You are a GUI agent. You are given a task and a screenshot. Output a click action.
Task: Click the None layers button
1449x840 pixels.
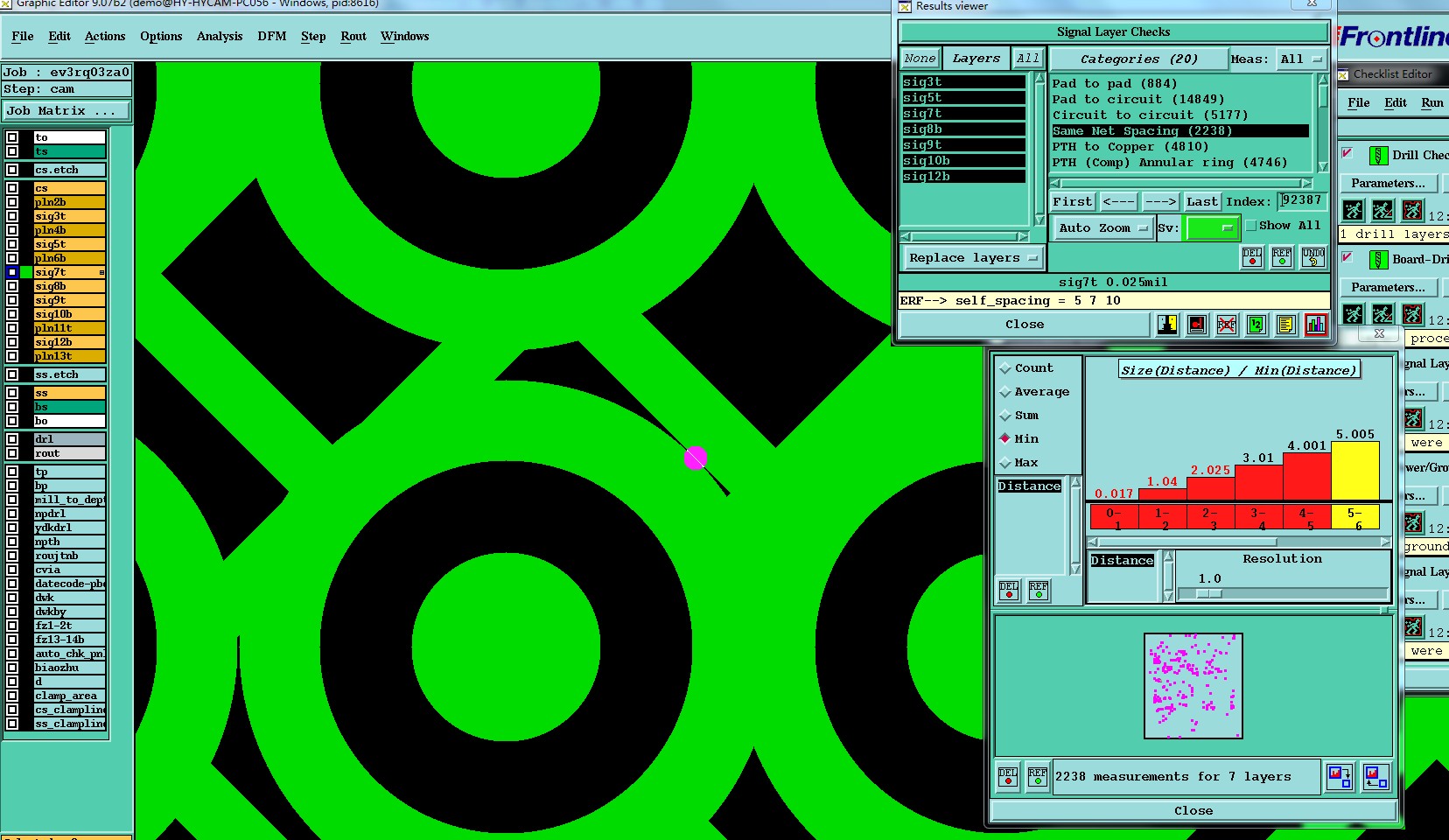point(920,59)
